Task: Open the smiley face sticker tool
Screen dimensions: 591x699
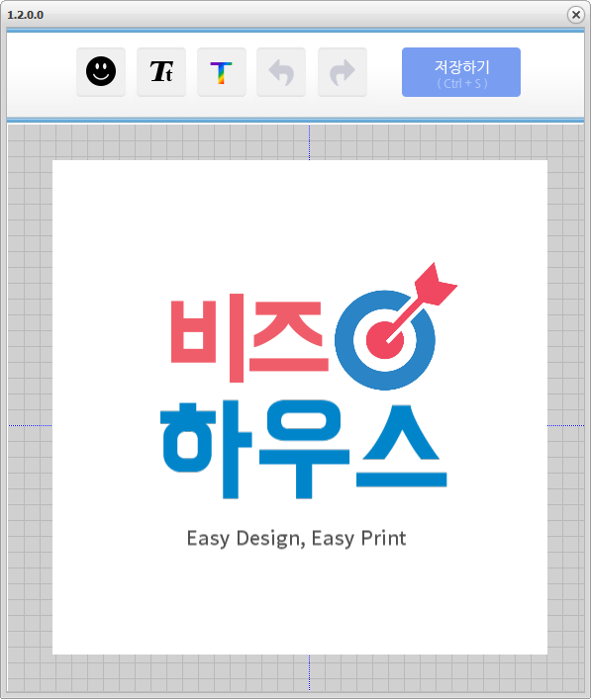Action: 101,72
